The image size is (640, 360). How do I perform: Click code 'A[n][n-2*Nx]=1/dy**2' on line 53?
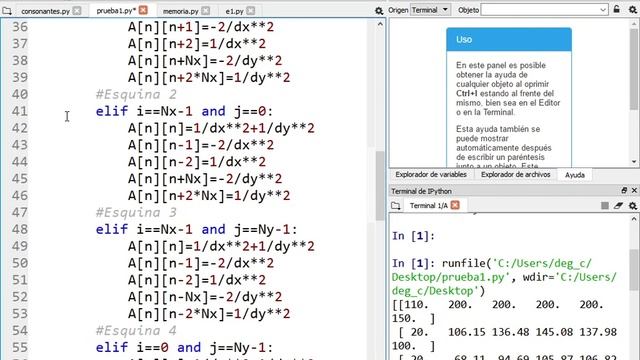click(x=209, y=313)
